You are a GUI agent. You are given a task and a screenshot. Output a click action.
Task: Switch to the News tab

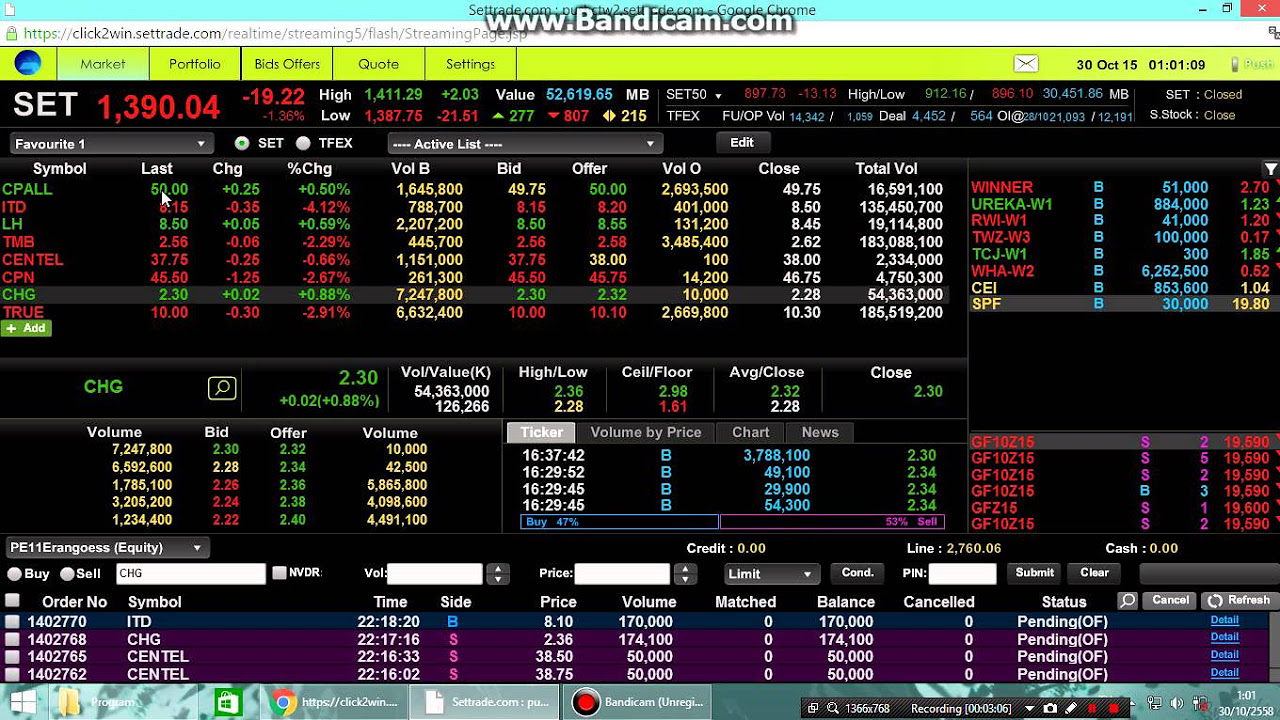pyautogui.click(x=820, y=432)
